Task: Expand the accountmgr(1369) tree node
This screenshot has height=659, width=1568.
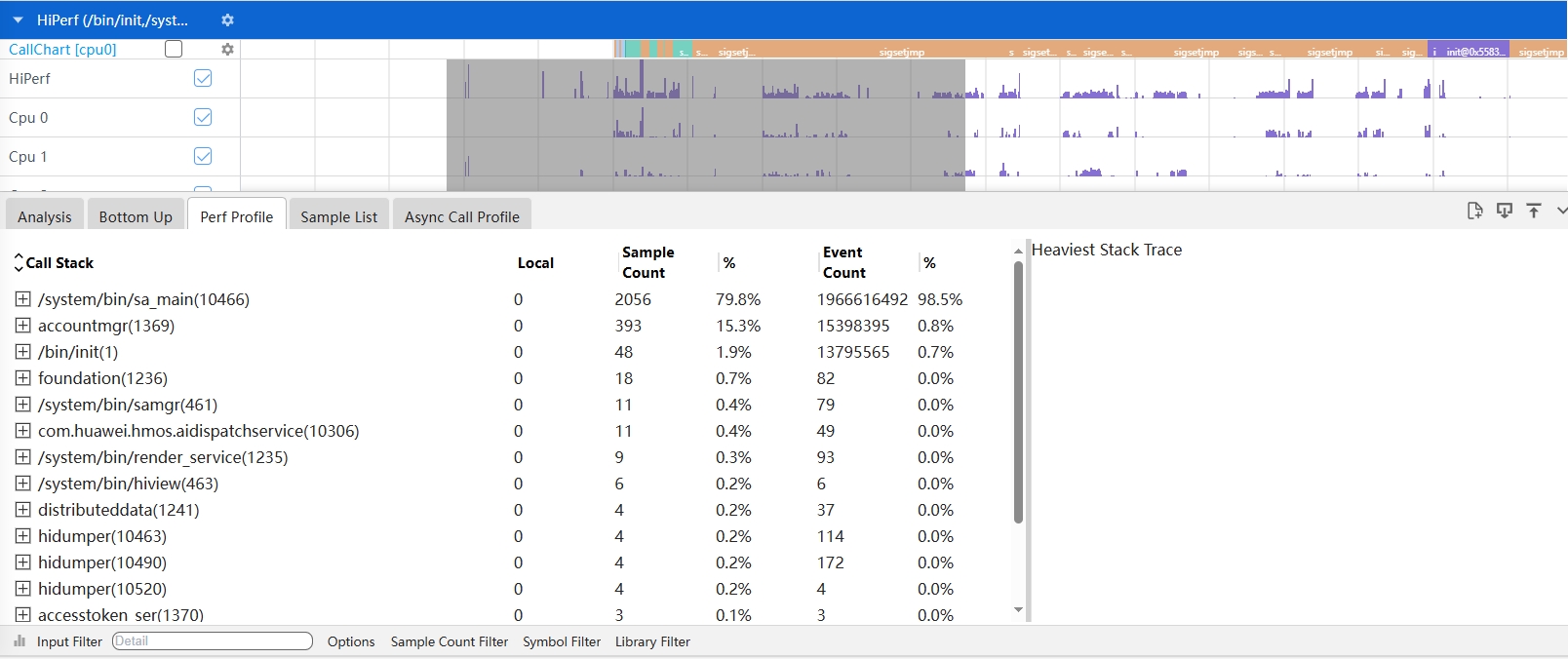Action: coord(23,326)
